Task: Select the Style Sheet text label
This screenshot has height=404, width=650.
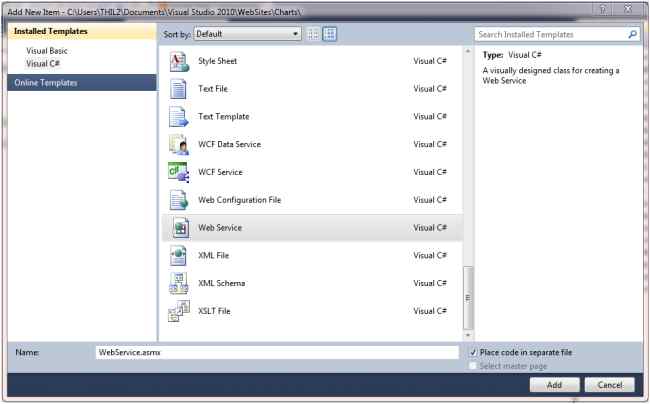Action: pos(218,61)
